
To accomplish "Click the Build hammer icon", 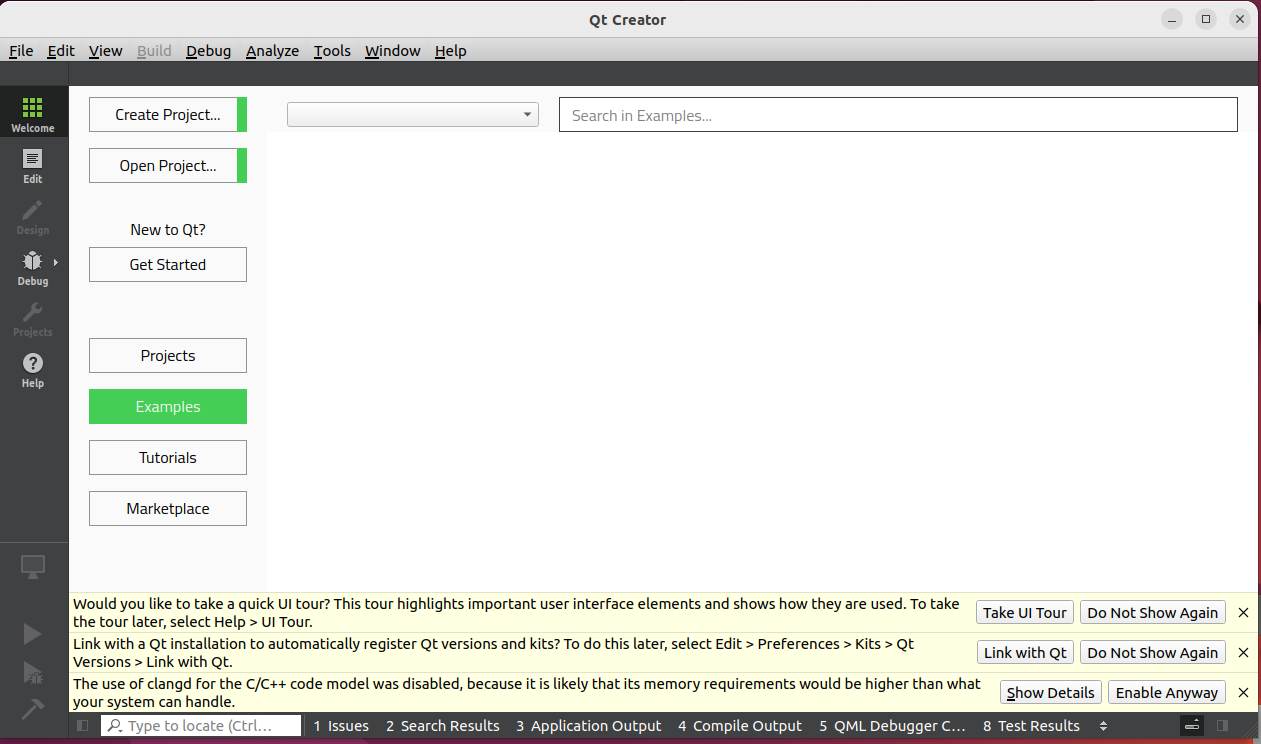I will pyautogui.click(x=33, y=708).
